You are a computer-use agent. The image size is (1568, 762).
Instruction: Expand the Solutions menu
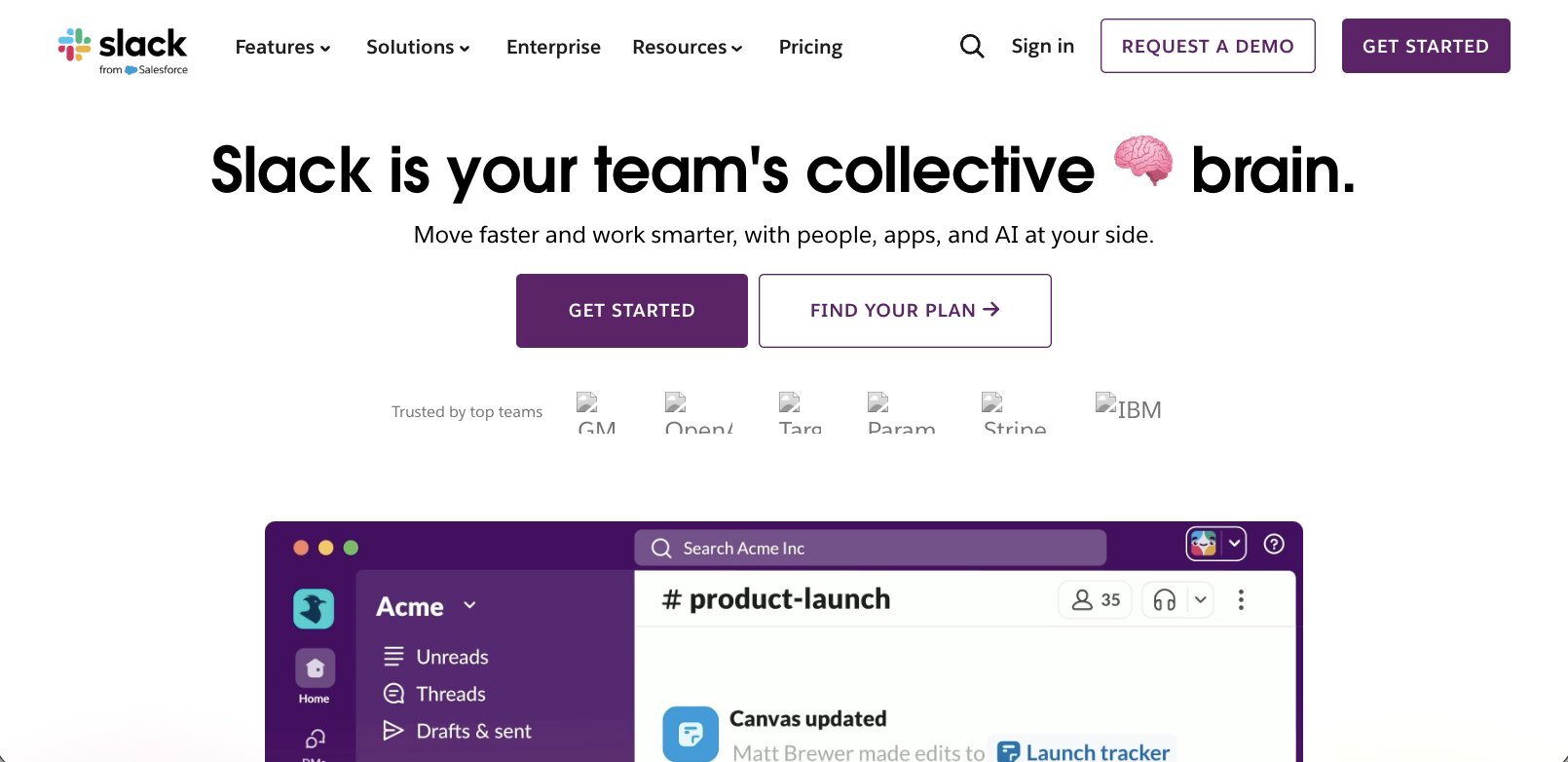point(418,47)
